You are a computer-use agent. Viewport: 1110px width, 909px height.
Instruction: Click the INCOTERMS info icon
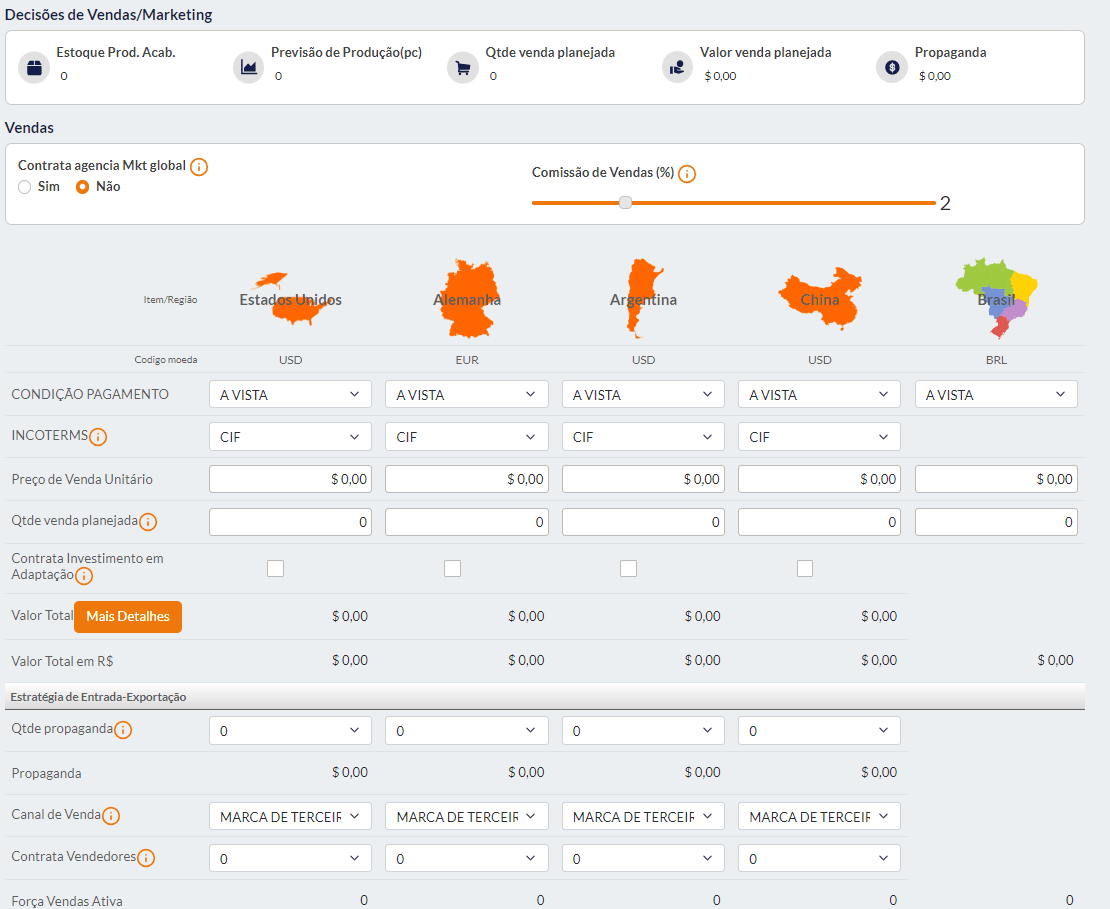click(98, 437)
